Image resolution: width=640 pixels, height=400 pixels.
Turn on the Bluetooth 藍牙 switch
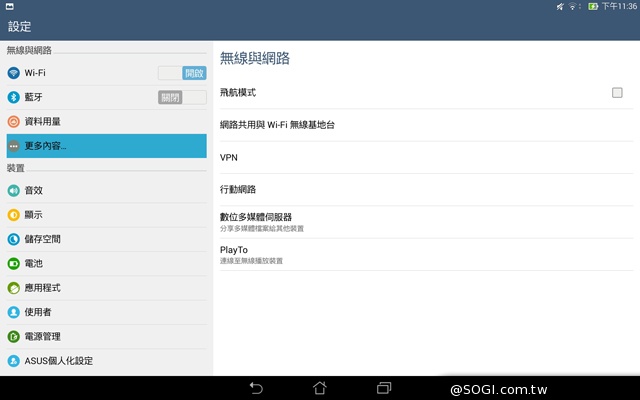tap(182, 97)
